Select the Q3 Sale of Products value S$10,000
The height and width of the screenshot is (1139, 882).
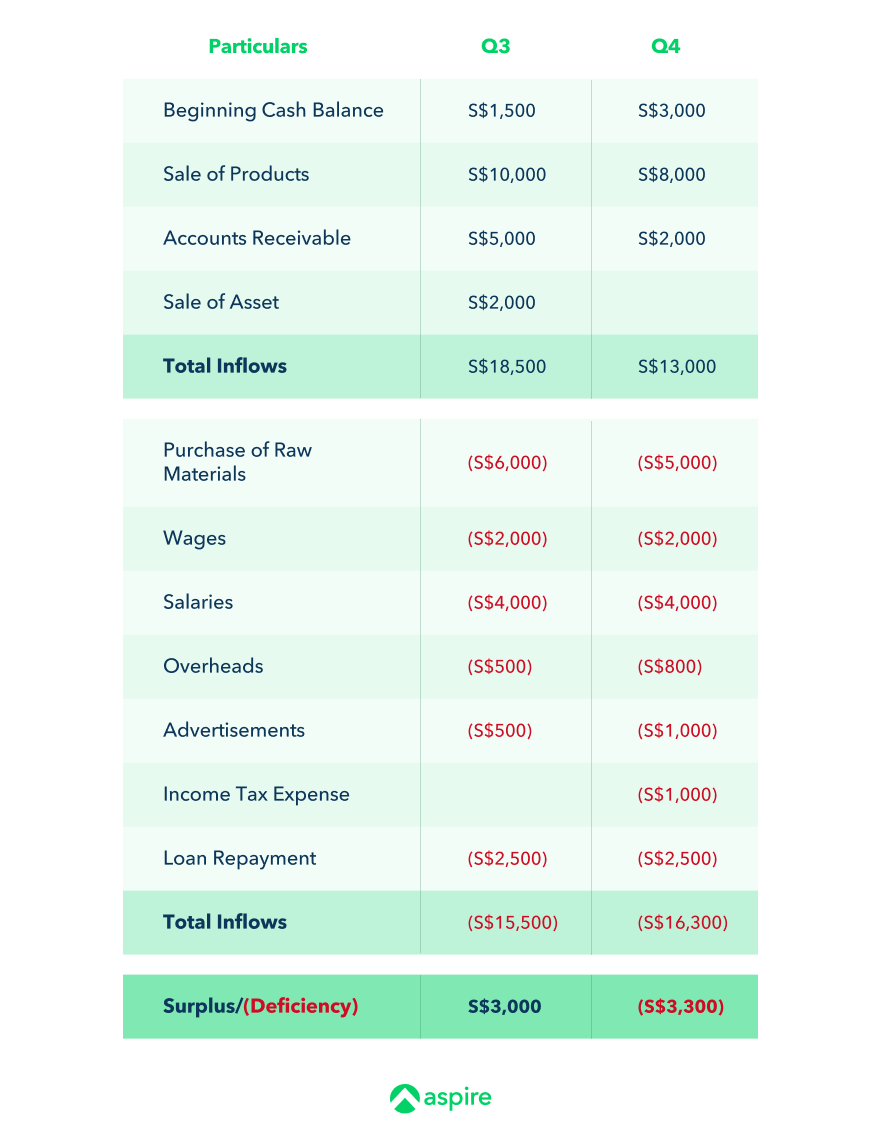[507, 174]
